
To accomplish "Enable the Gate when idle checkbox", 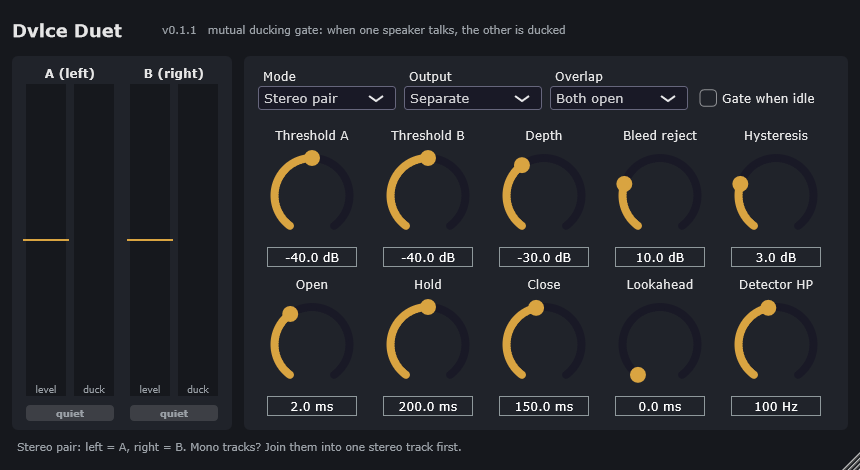I will pos(708,98).
